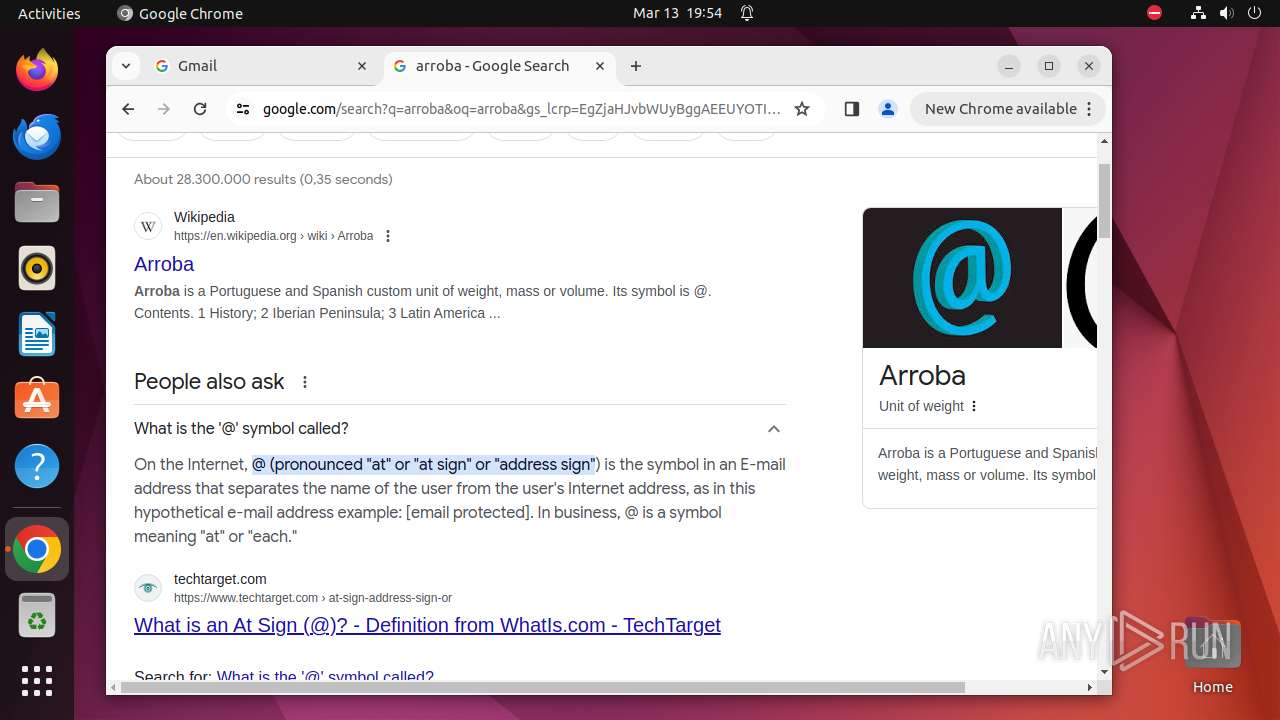Viewport: 1280px width, 720px height.
Task: Click the Wikipedia site favicon
Action: pos(148,226)
